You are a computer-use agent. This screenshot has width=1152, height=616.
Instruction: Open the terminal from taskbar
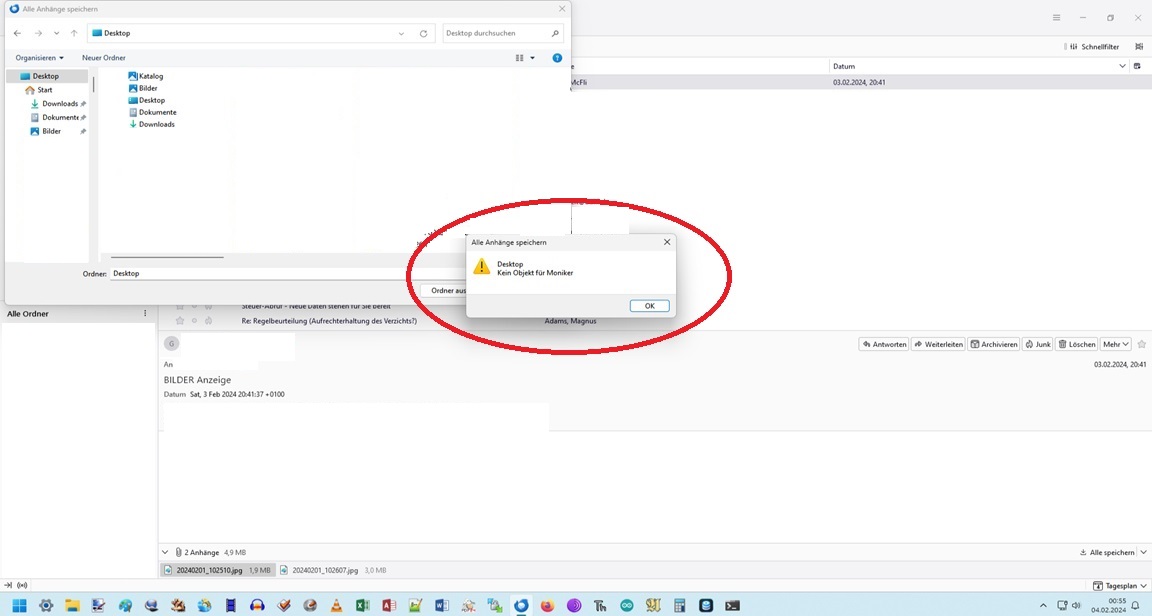pyautogui.click(x=732, y=606)
